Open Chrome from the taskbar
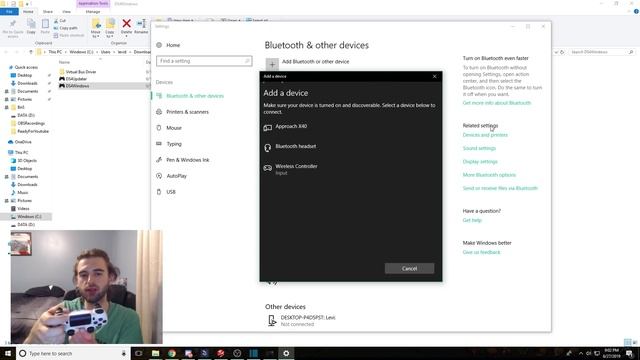Image resolution: width=640 pixels, height=360 pixels. click(171, 353)
